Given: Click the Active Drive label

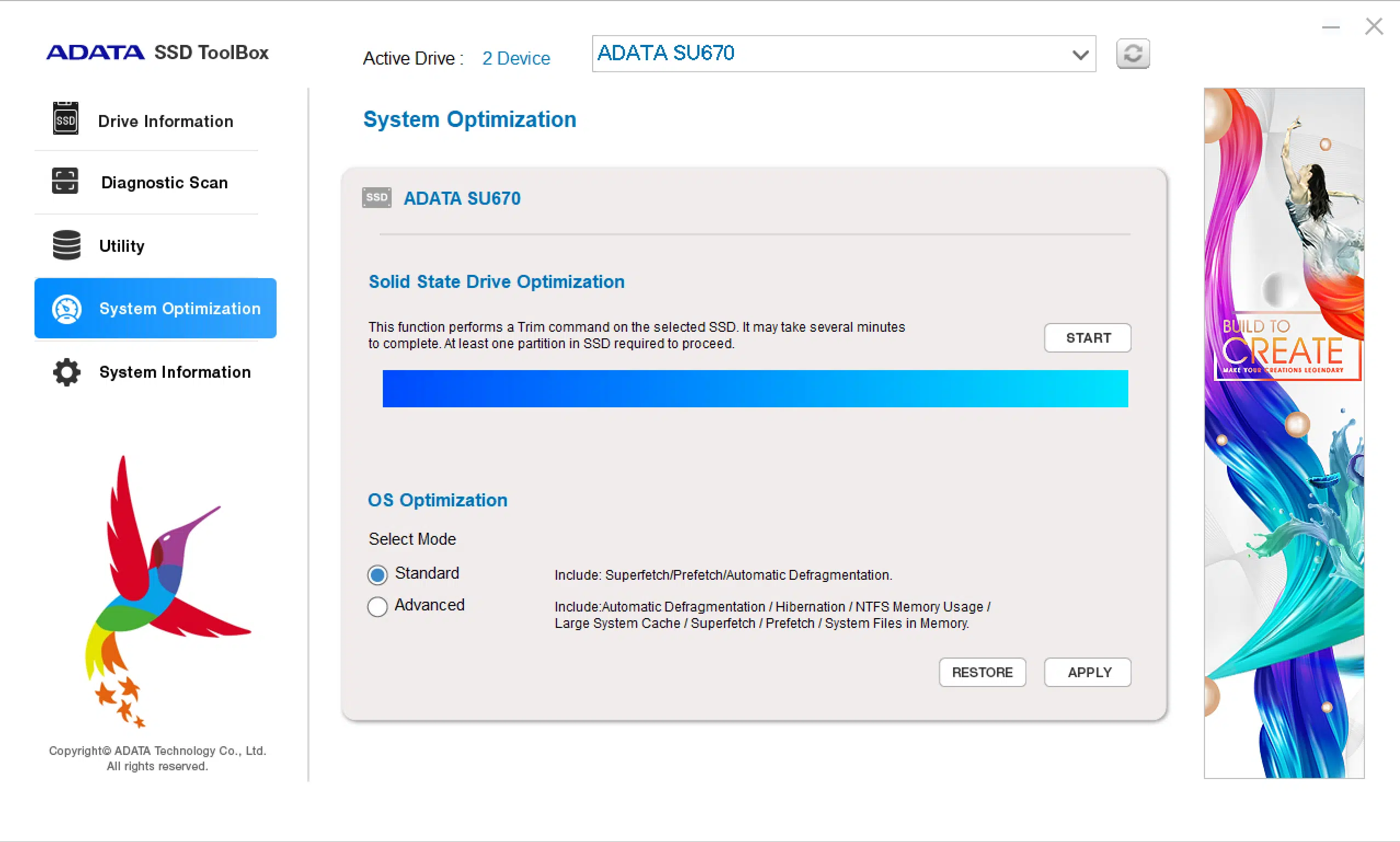Looking at the screenshot, I should [413, 58].
